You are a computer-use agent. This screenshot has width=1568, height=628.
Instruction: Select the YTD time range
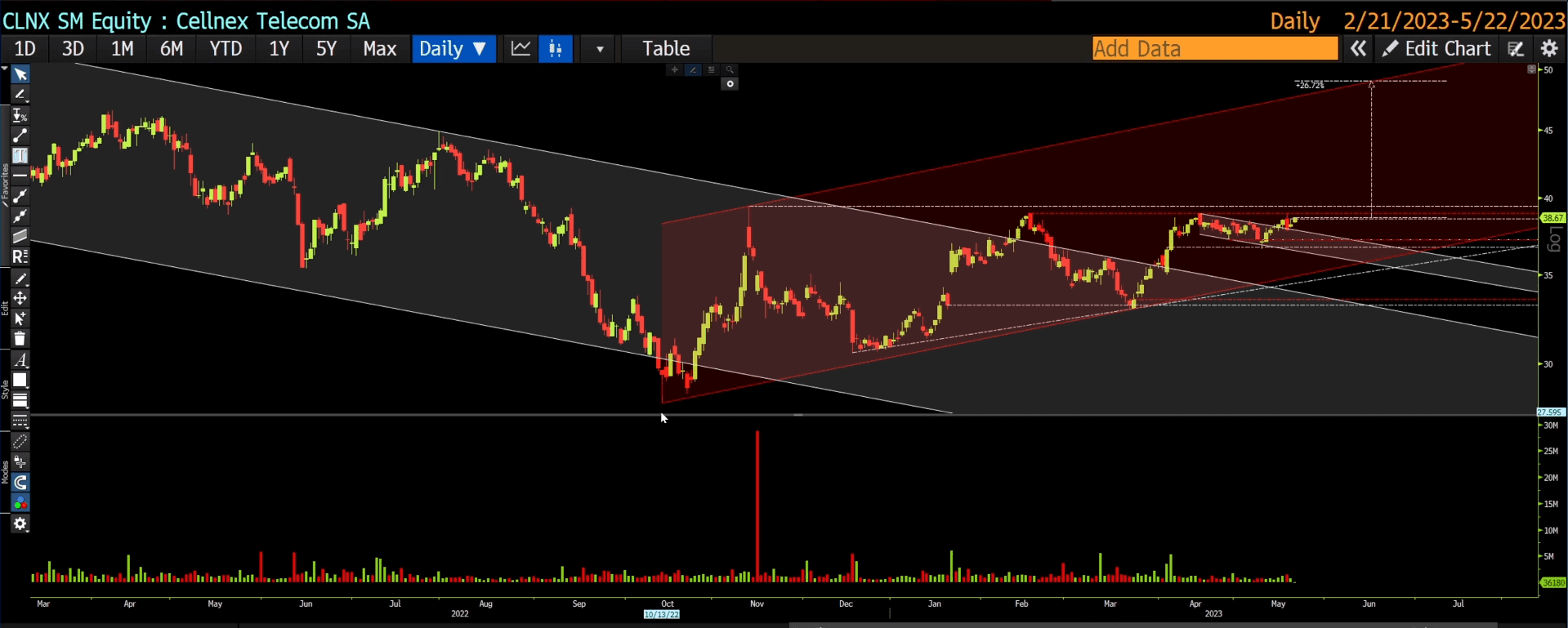(x=226, y=49)
